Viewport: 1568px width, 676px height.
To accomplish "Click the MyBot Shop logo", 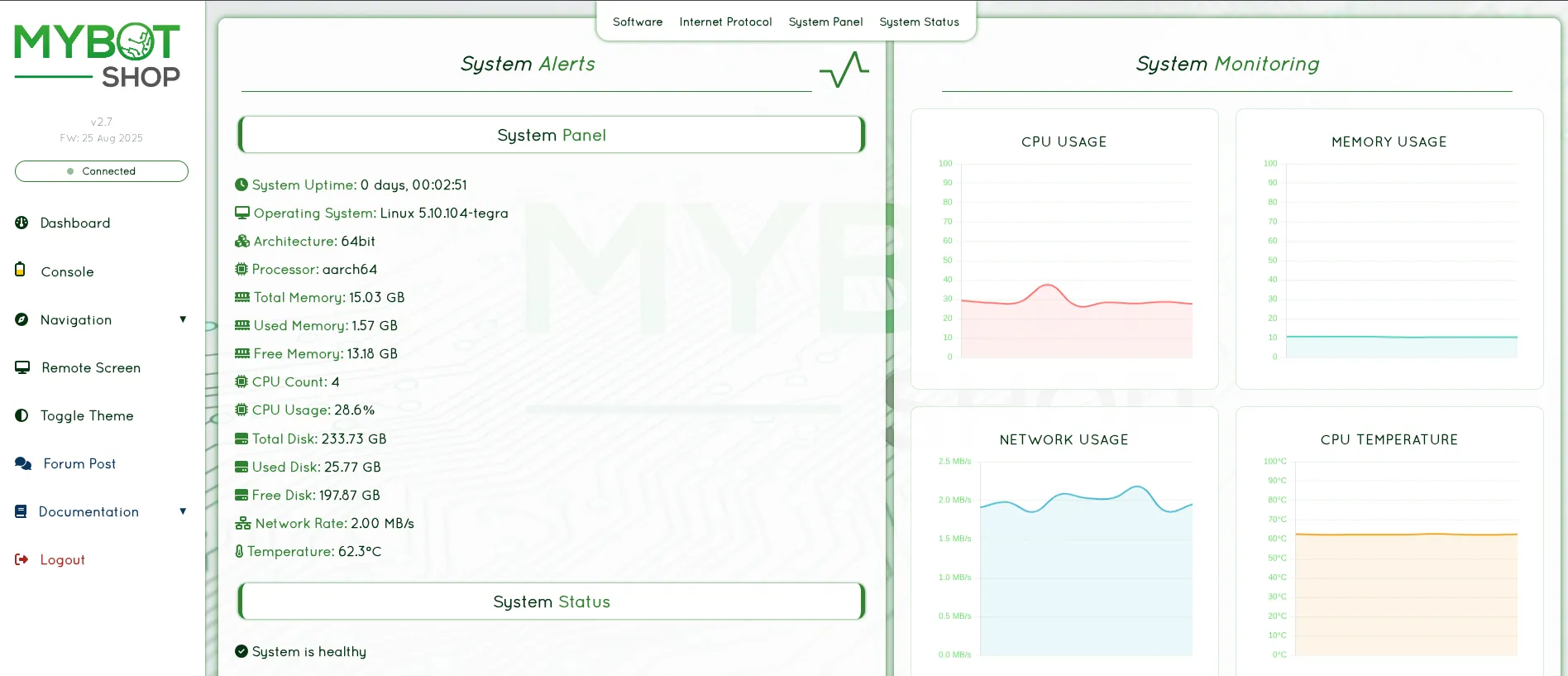I will click(x=98, y=55).
